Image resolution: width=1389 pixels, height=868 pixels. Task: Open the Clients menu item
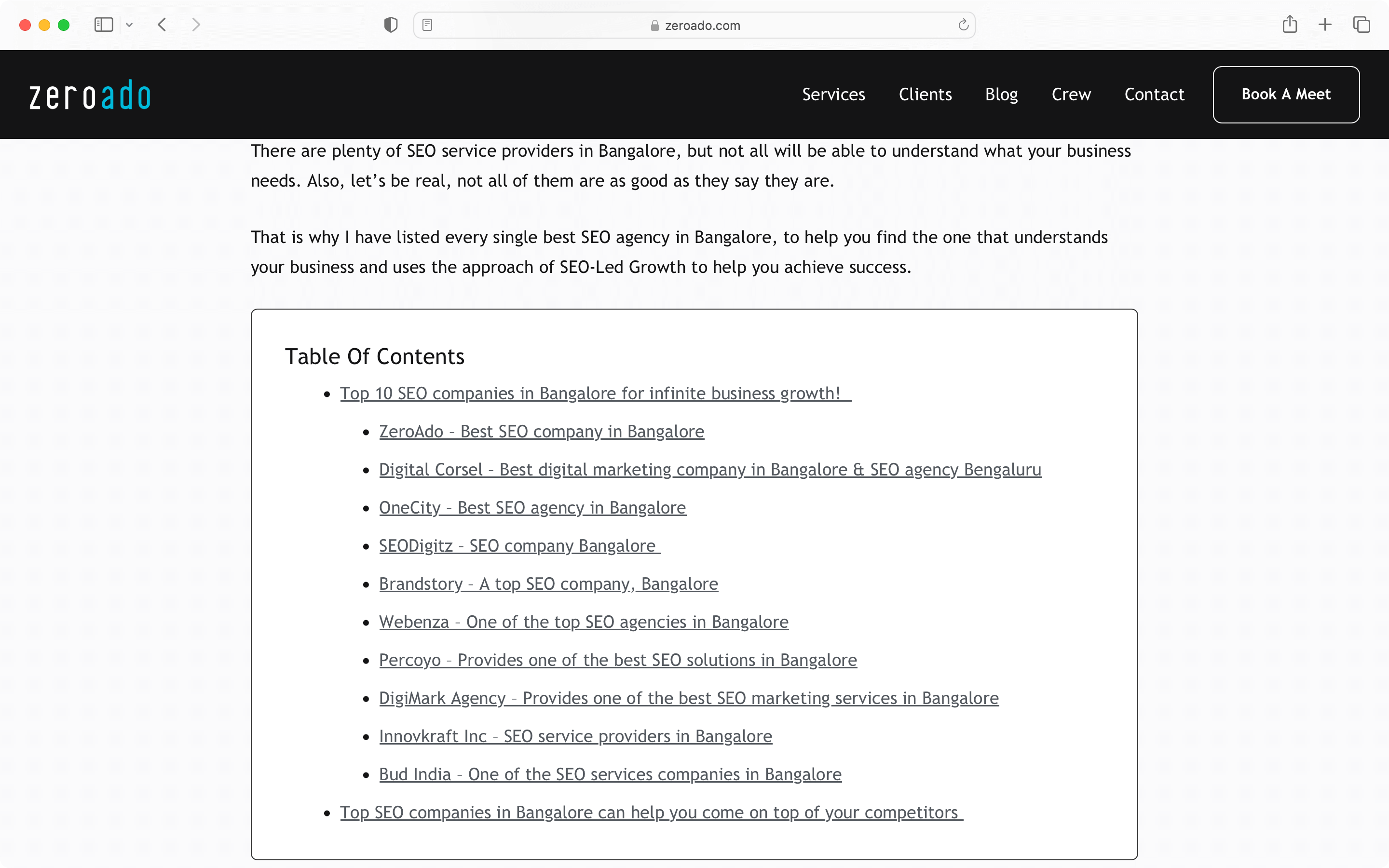pyautogui.click(x=925, y=94)
